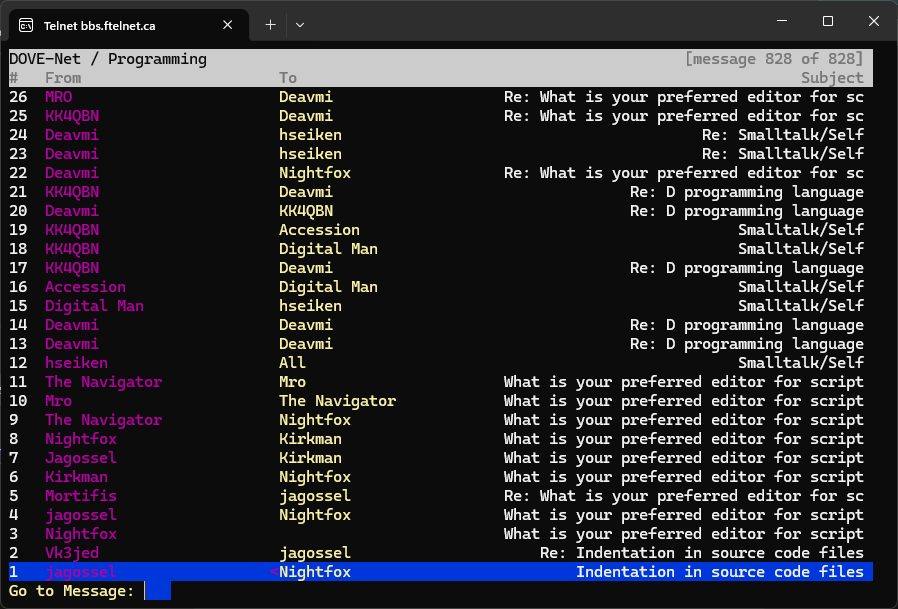Screen dimensions: 898x609
Task: Select message 17 row
Action: (440, 268)
